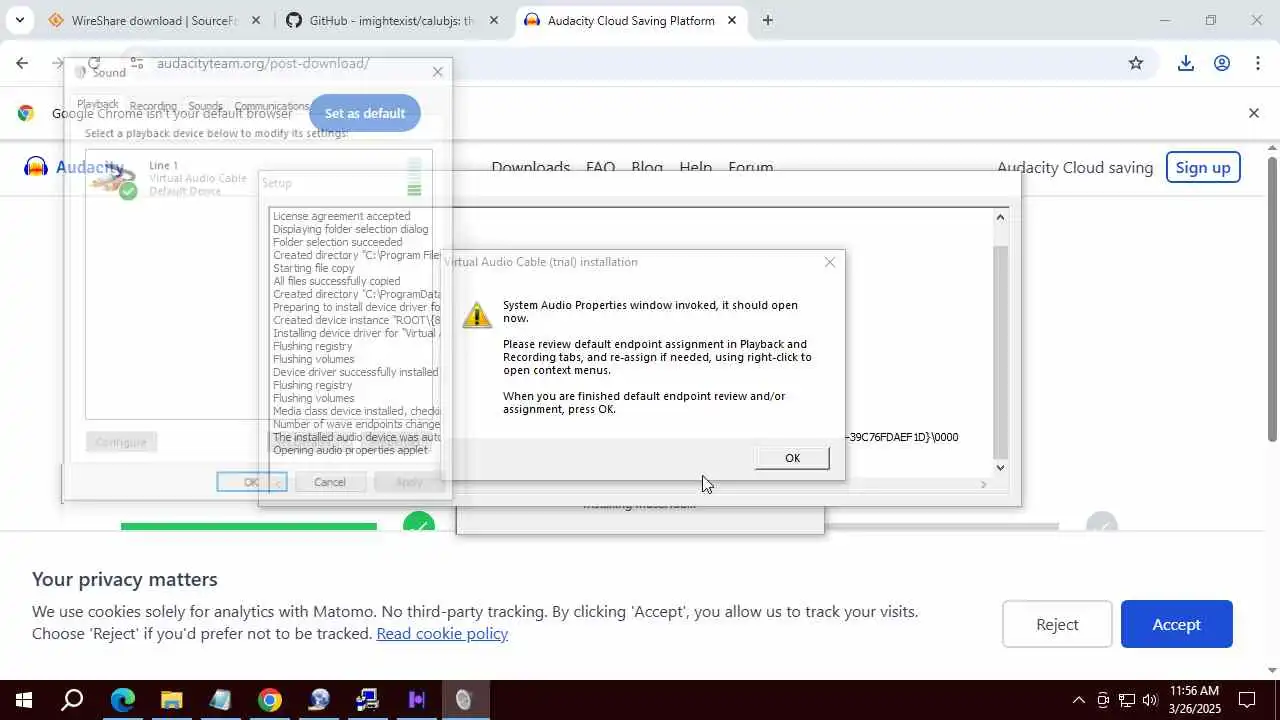Open the volume icon in system tray
The height and width of the screenshot is (720, 1280).
pos(1150,700)
